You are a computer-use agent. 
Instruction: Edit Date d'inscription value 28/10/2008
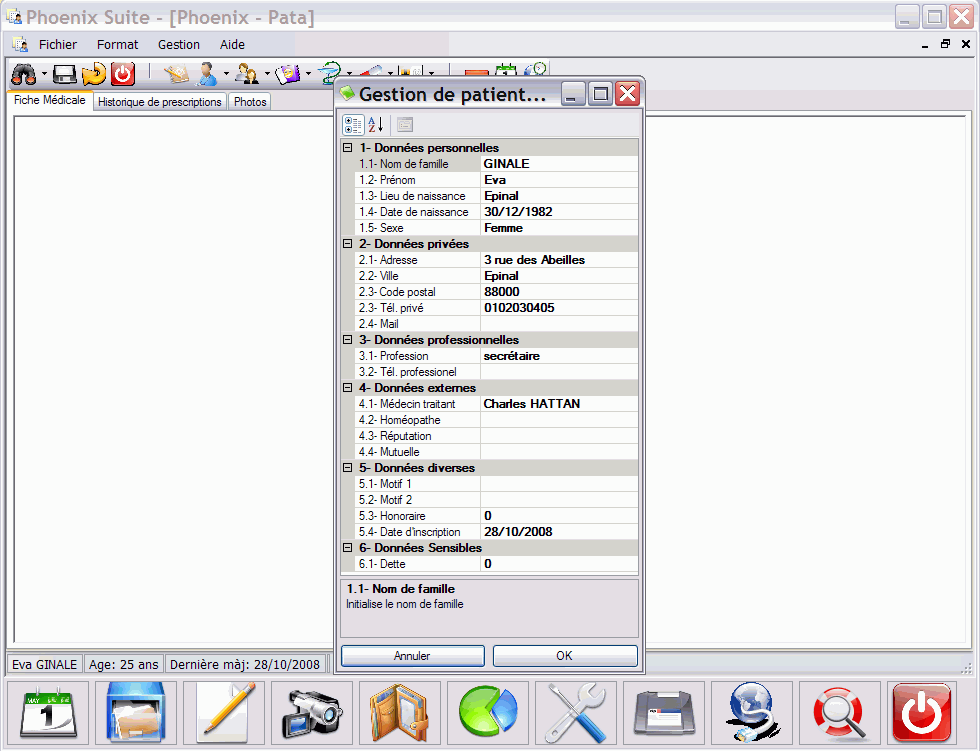(559, 532)
